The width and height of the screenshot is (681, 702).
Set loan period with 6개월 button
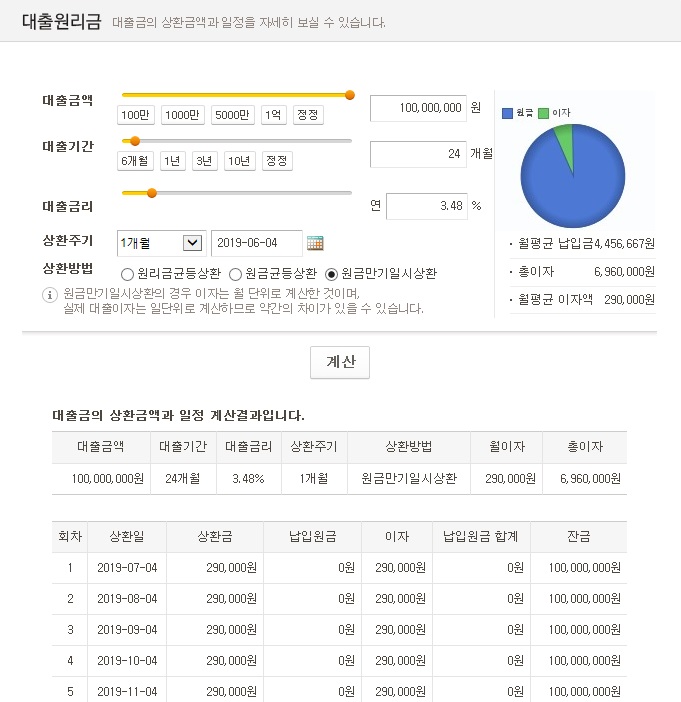tap(135, 161)
